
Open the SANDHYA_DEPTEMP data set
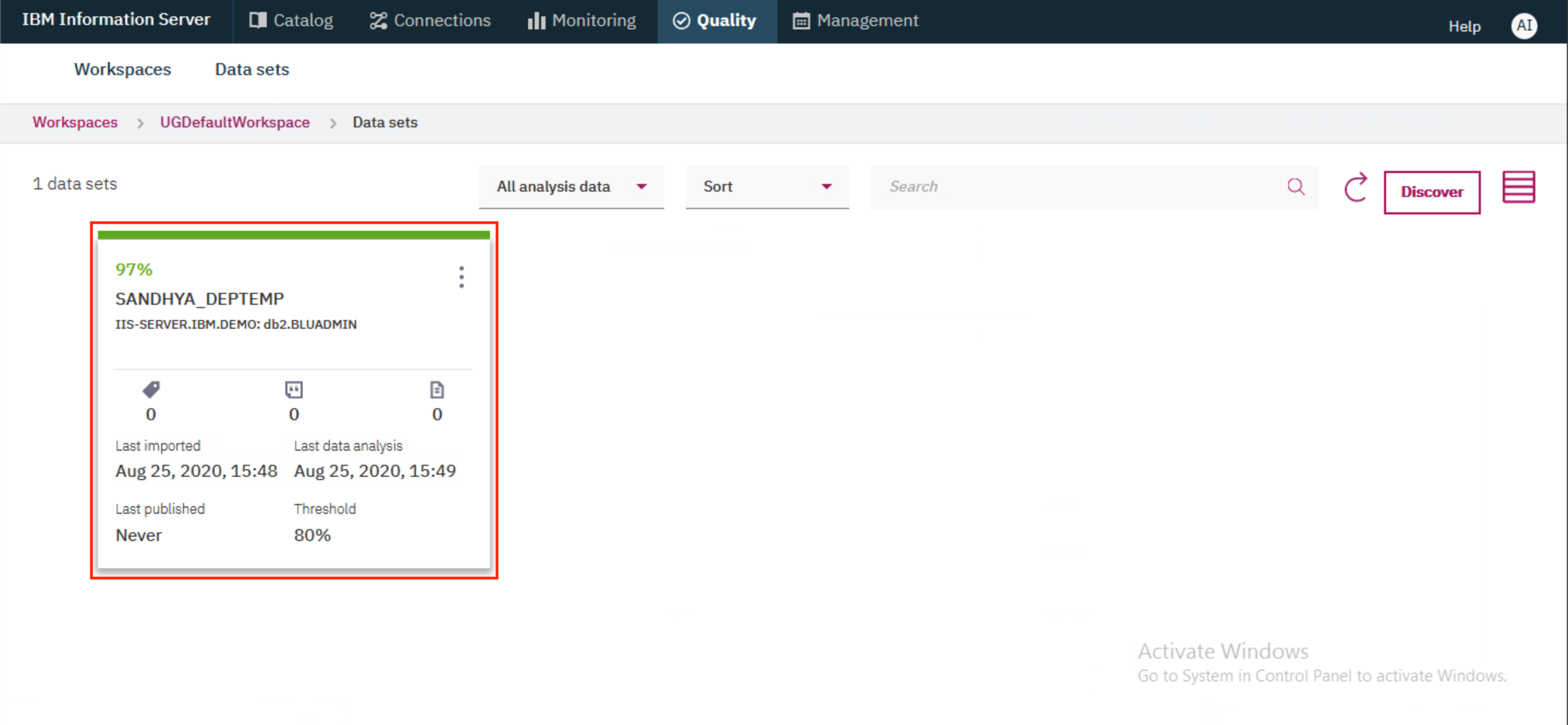point(200,299)
